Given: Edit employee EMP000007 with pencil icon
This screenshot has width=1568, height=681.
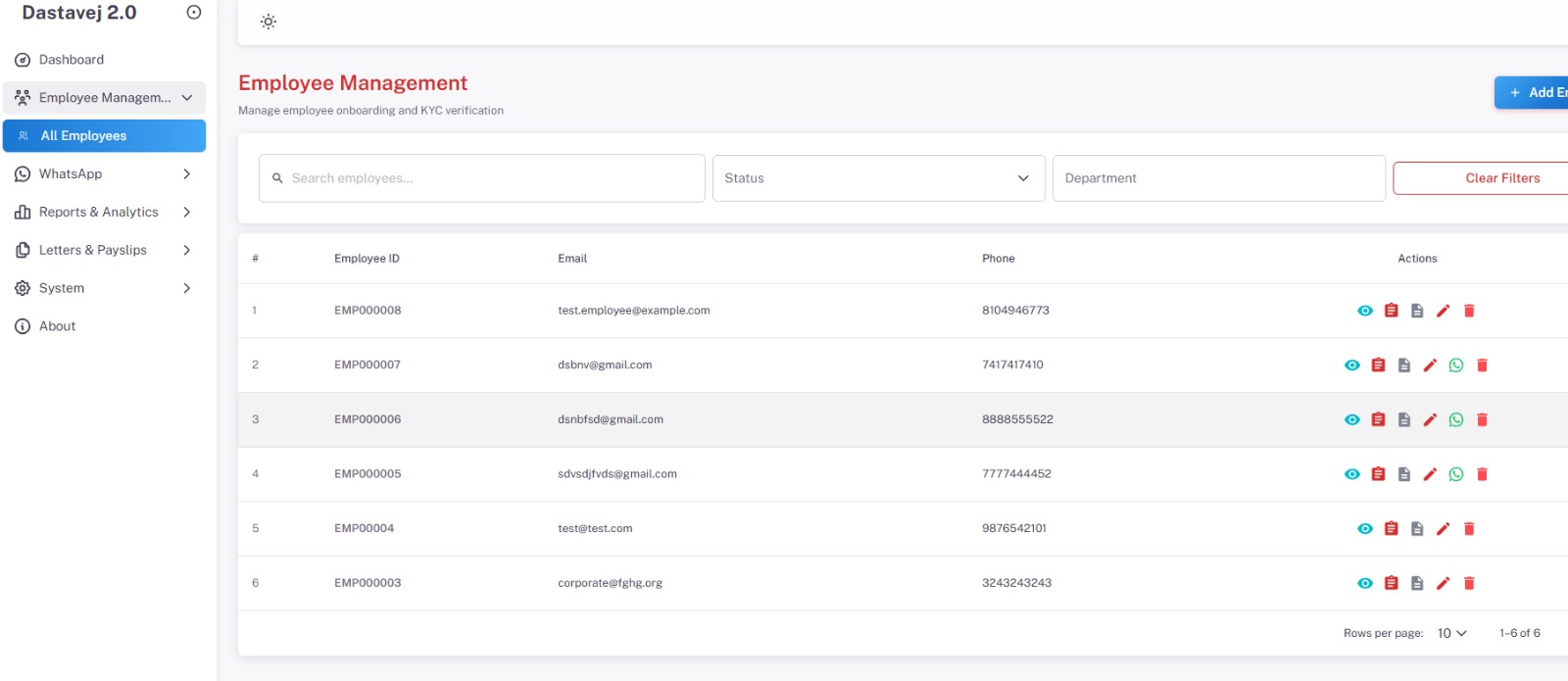Looking at the screenshot, I should 1430,365.
